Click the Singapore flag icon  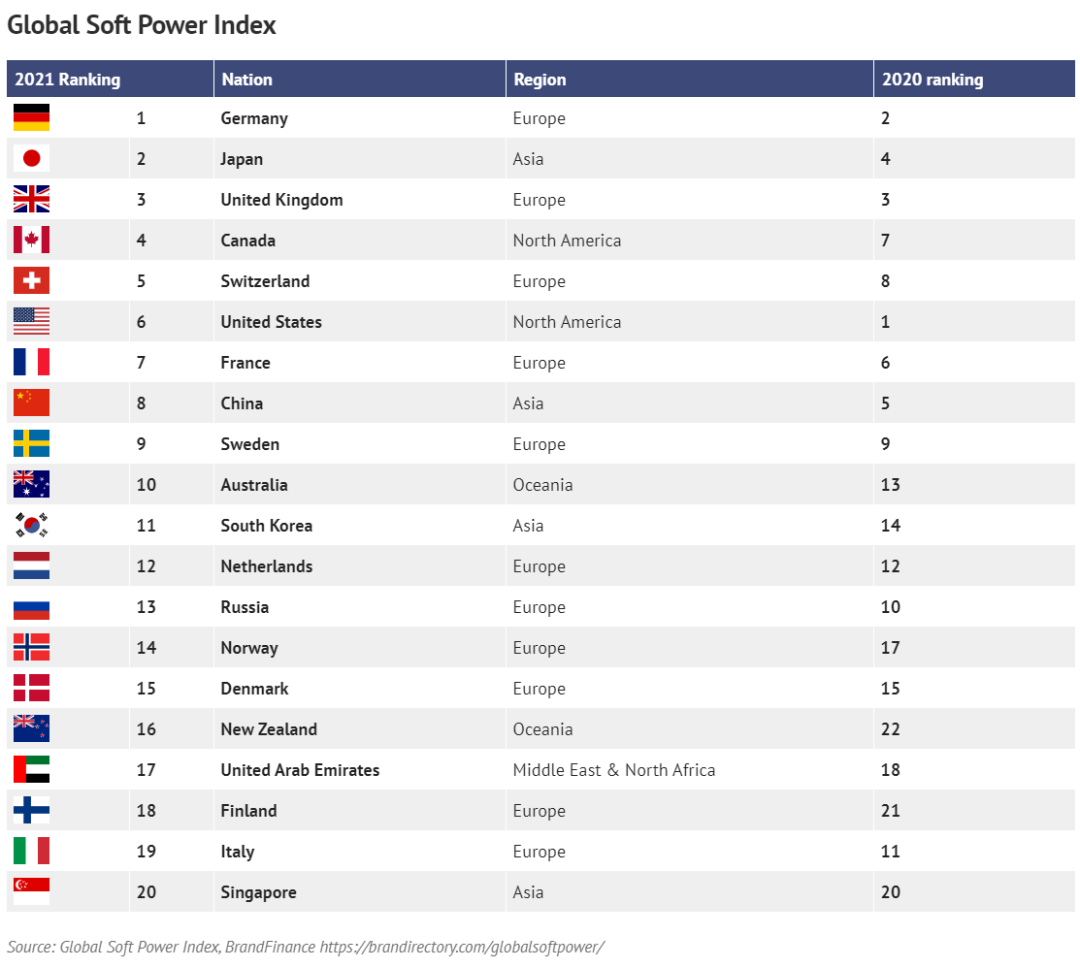[x=32, y=892]
